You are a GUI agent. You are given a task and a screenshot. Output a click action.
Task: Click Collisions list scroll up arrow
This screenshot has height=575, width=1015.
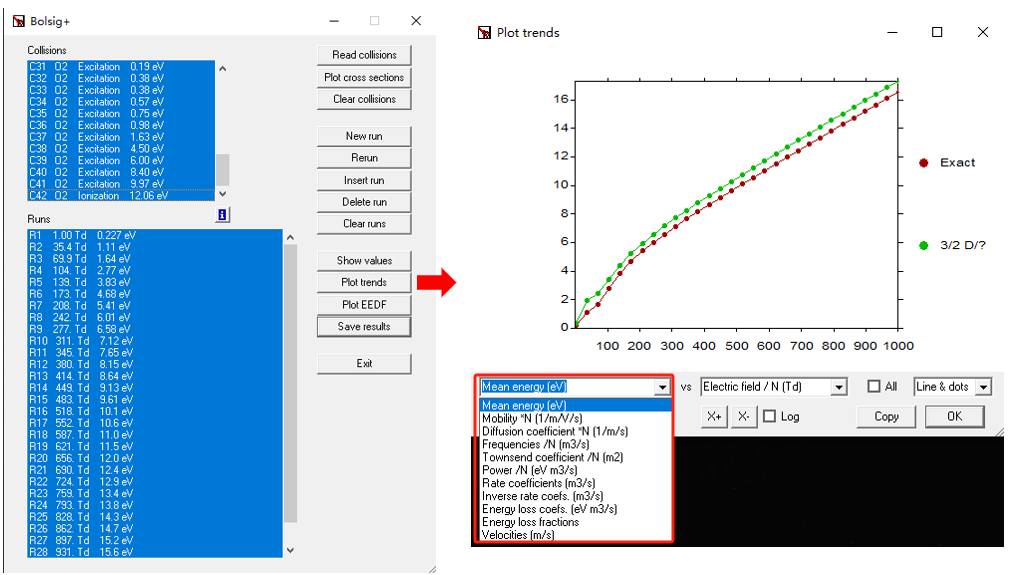point(223,68)
